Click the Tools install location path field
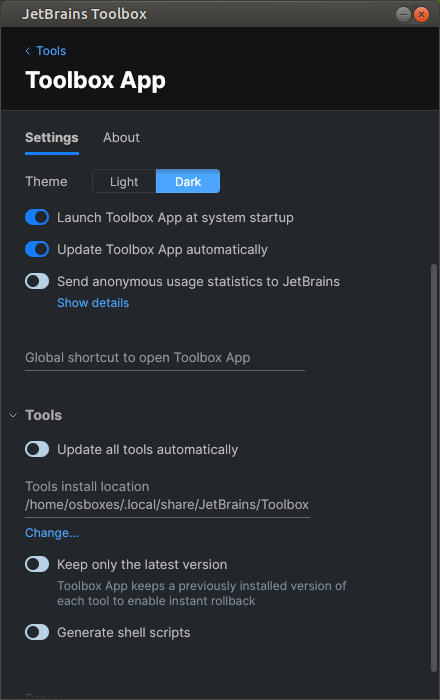This screenshot has height=700, width=440. point(167,505)
